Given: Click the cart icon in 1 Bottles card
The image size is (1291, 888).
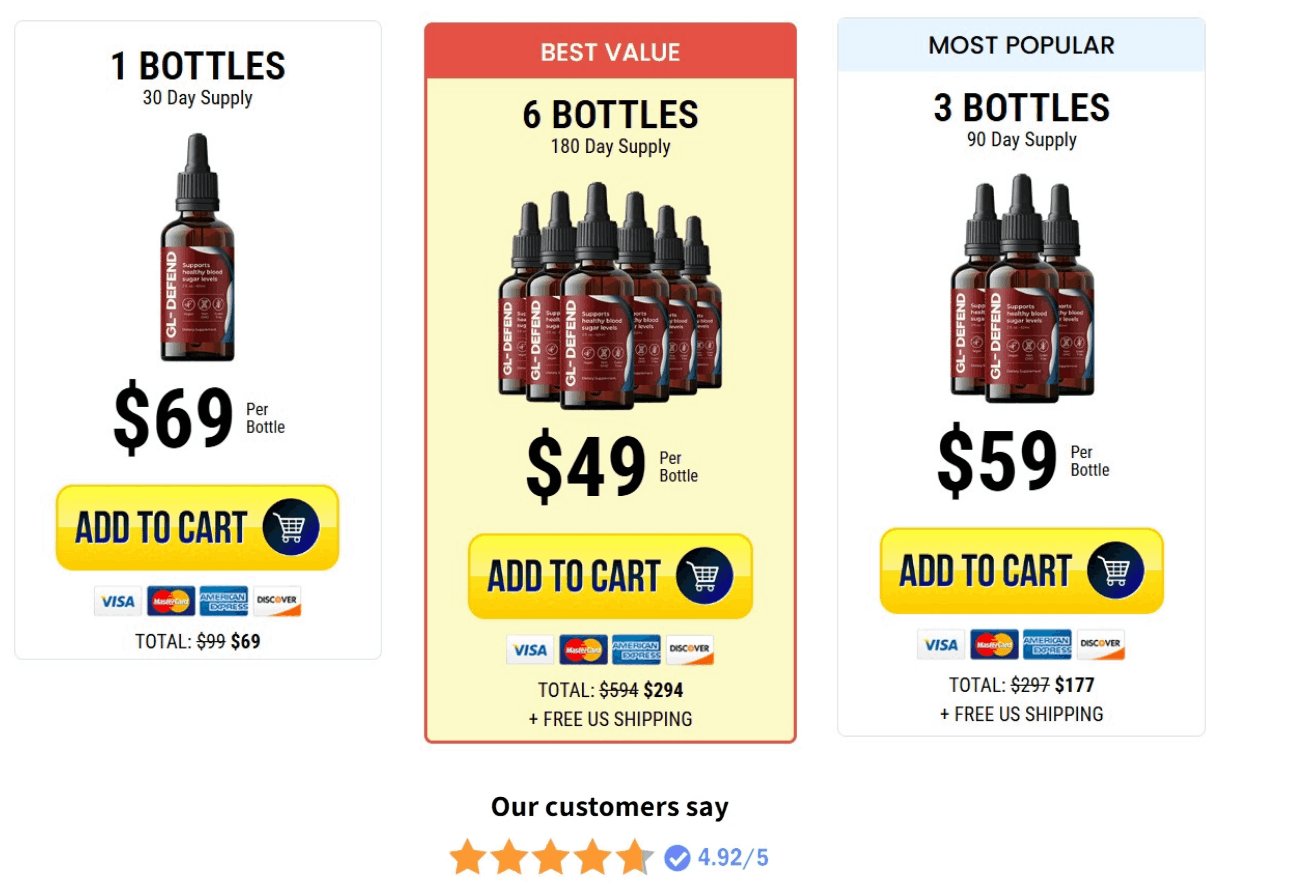Looking at the screenshot, I should point(291,527).
